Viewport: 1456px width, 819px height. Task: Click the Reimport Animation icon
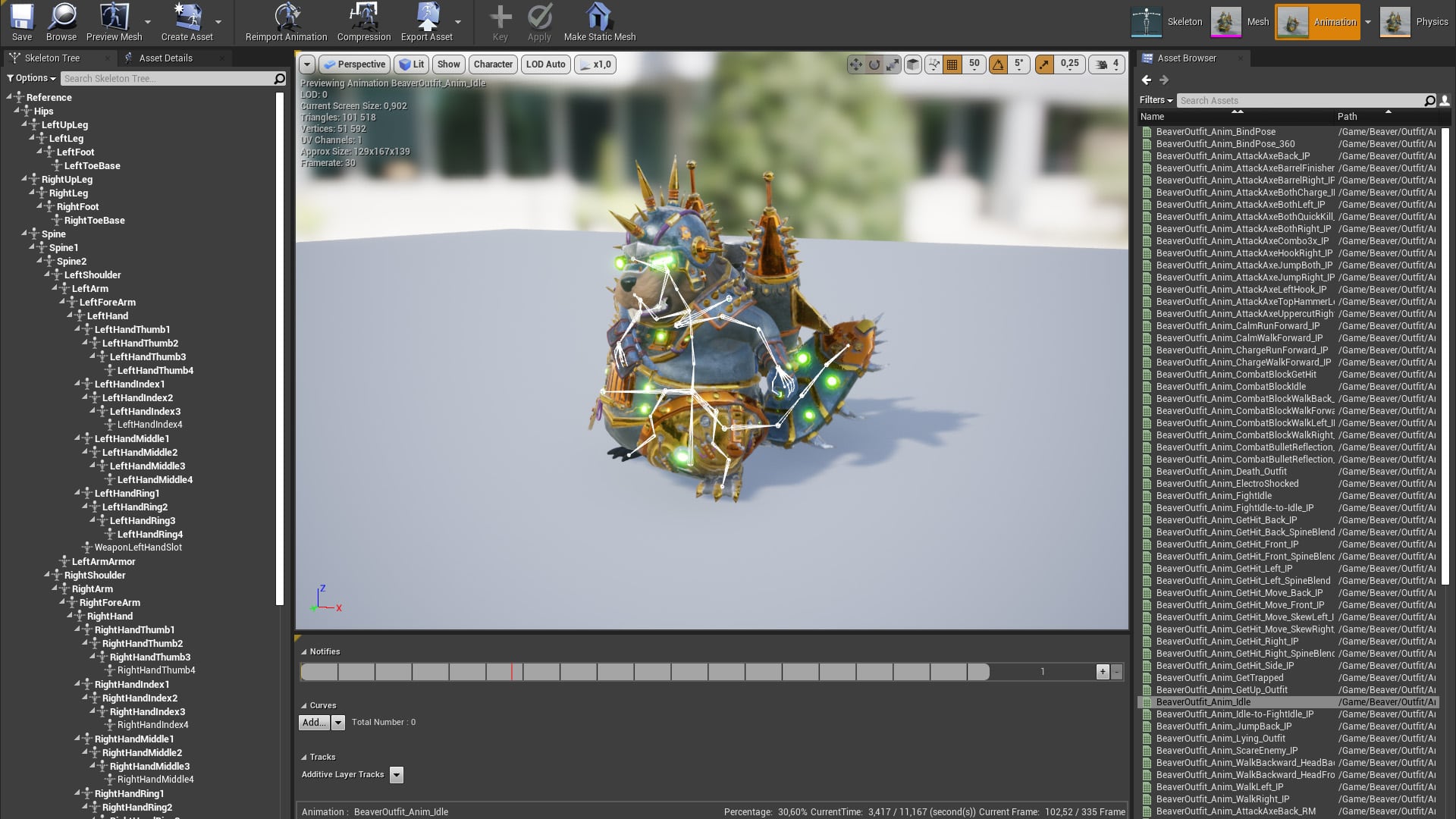pyautogui.click(x=286, y=21)
